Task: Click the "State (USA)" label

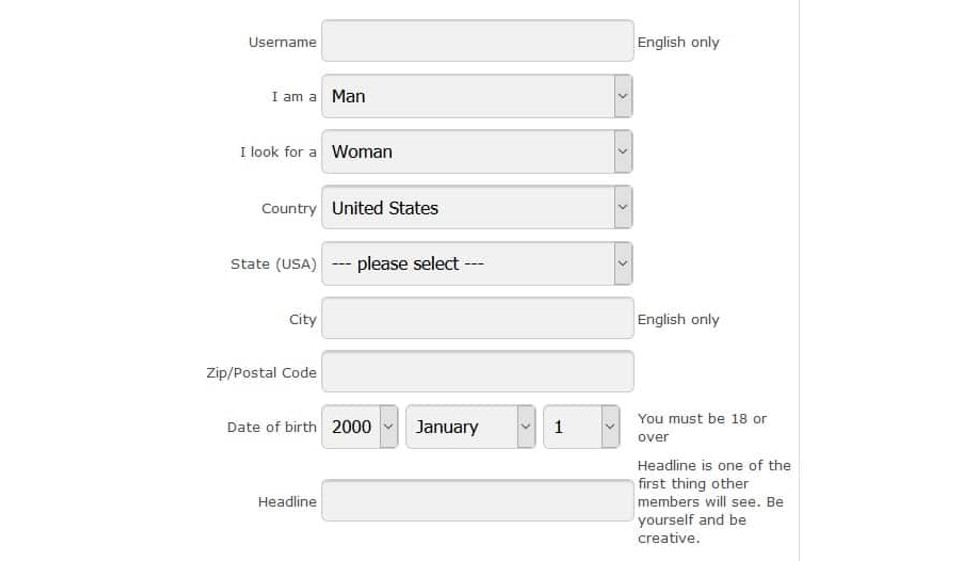Action: point(273,264)
